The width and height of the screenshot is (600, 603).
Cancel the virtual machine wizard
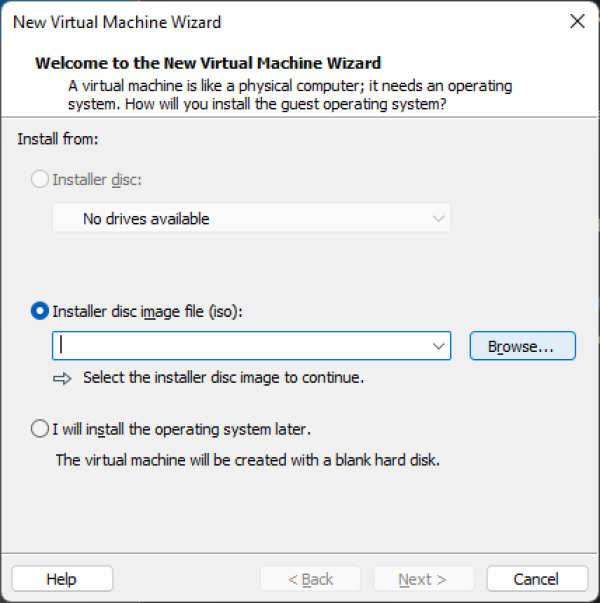pos(536,579)
